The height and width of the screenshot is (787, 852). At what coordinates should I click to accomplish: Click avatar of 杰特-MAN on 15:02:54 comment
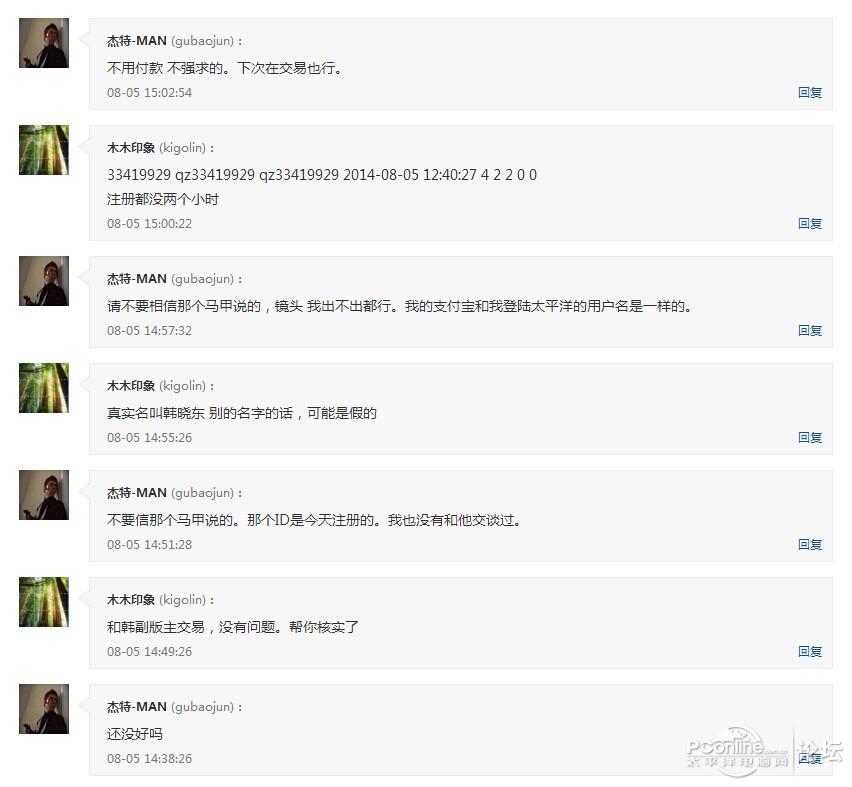tap(43, 43)
